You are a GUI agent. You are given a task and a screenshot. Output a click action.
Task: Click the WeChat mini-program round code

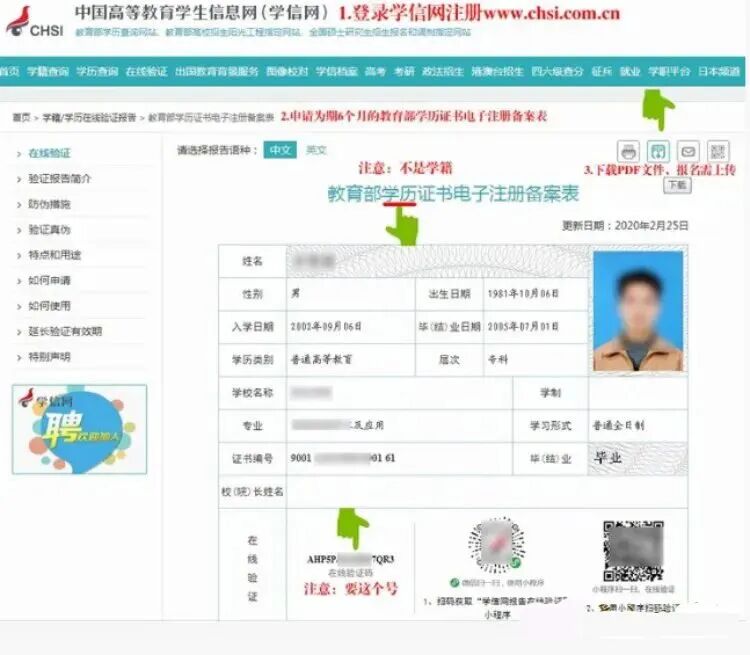click(496, 545)
